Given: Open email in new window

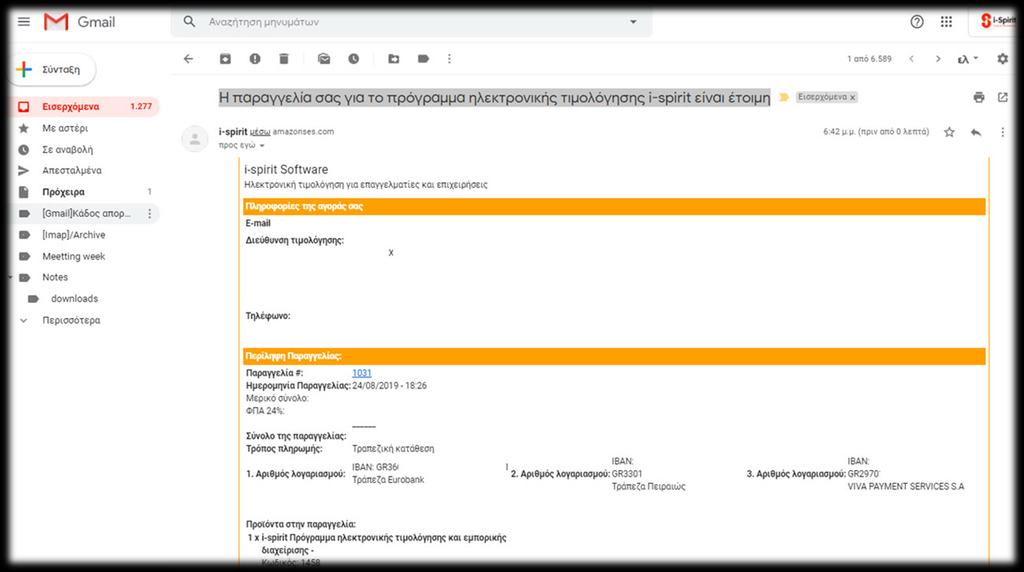Looking at the screenshot, I should (x=1002, y=97).
